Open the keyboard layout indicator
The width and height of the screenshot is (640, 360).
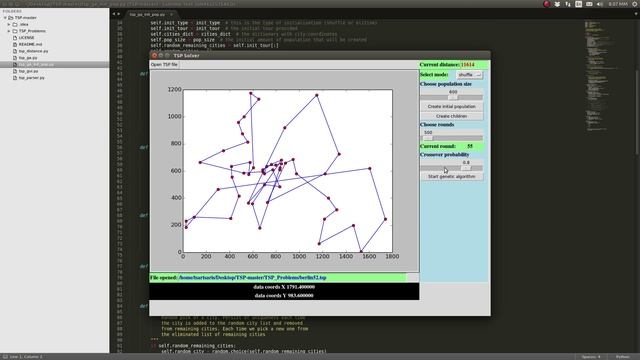click(578, 4)
